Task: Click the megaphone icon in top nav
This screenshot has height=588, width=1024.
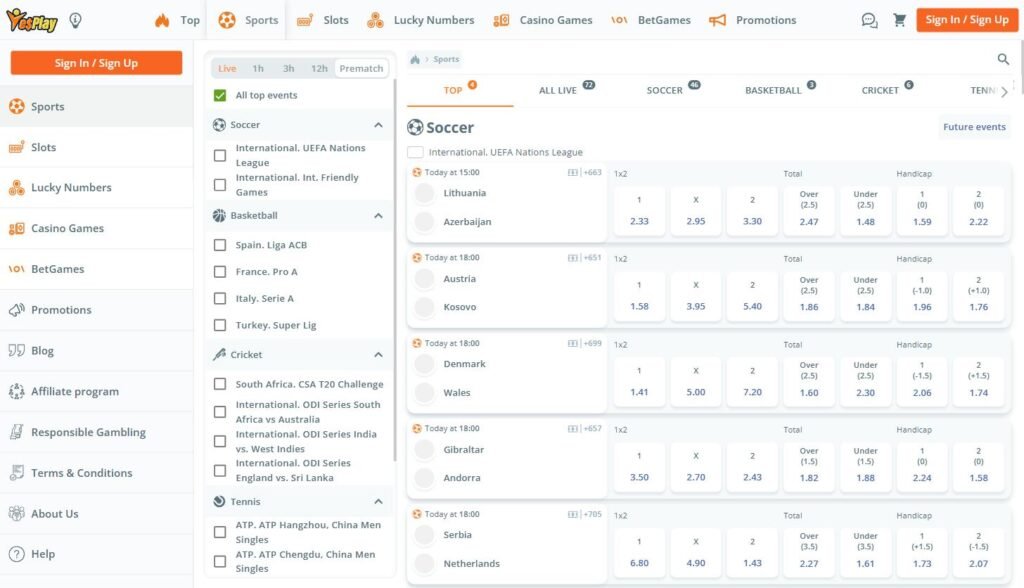Action: pos(717,20)
